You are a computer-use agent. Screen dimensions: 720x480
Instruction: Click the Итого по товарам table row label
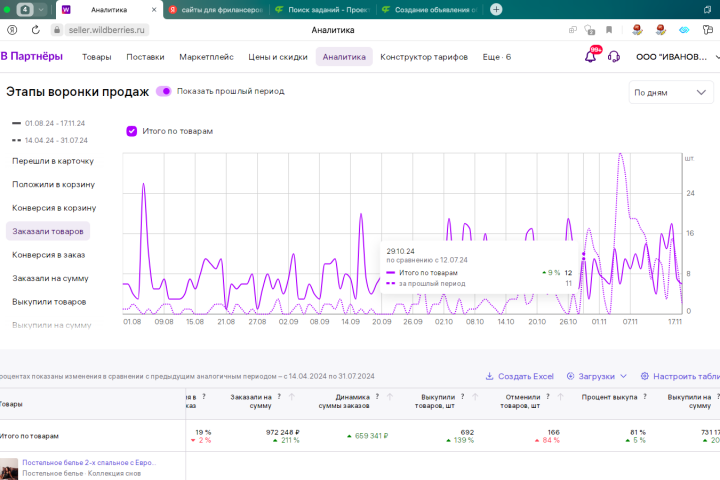29,436
